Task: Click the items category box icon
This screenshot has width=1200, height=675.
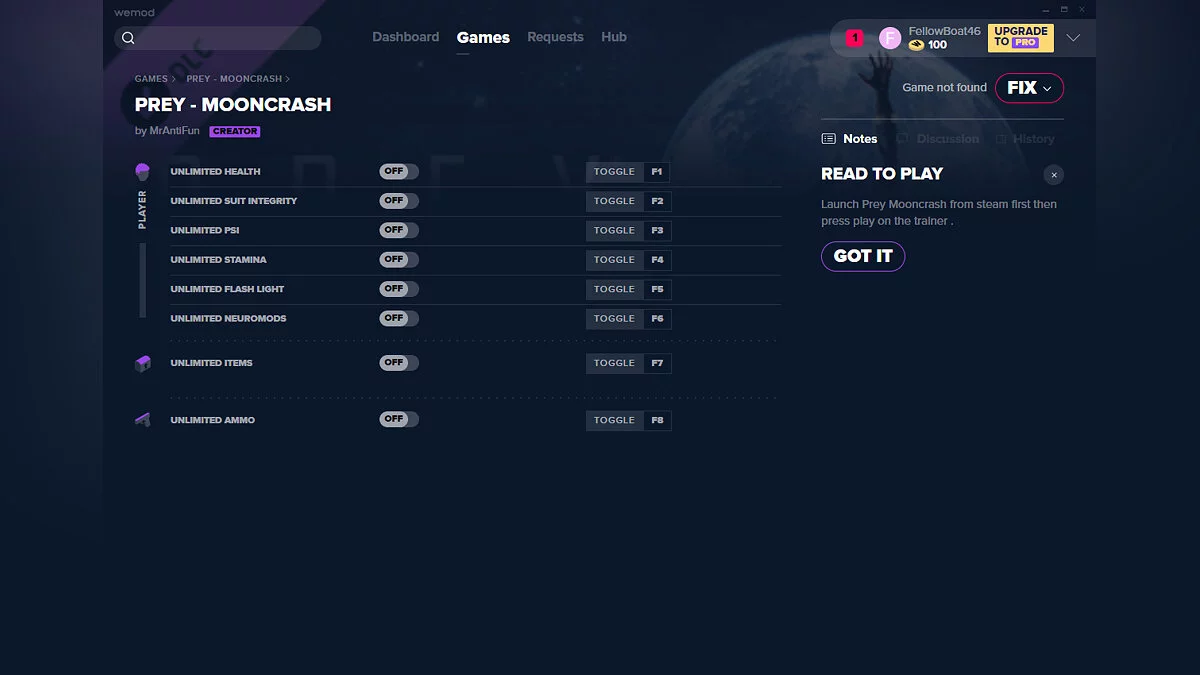Action: pos(142,363)
